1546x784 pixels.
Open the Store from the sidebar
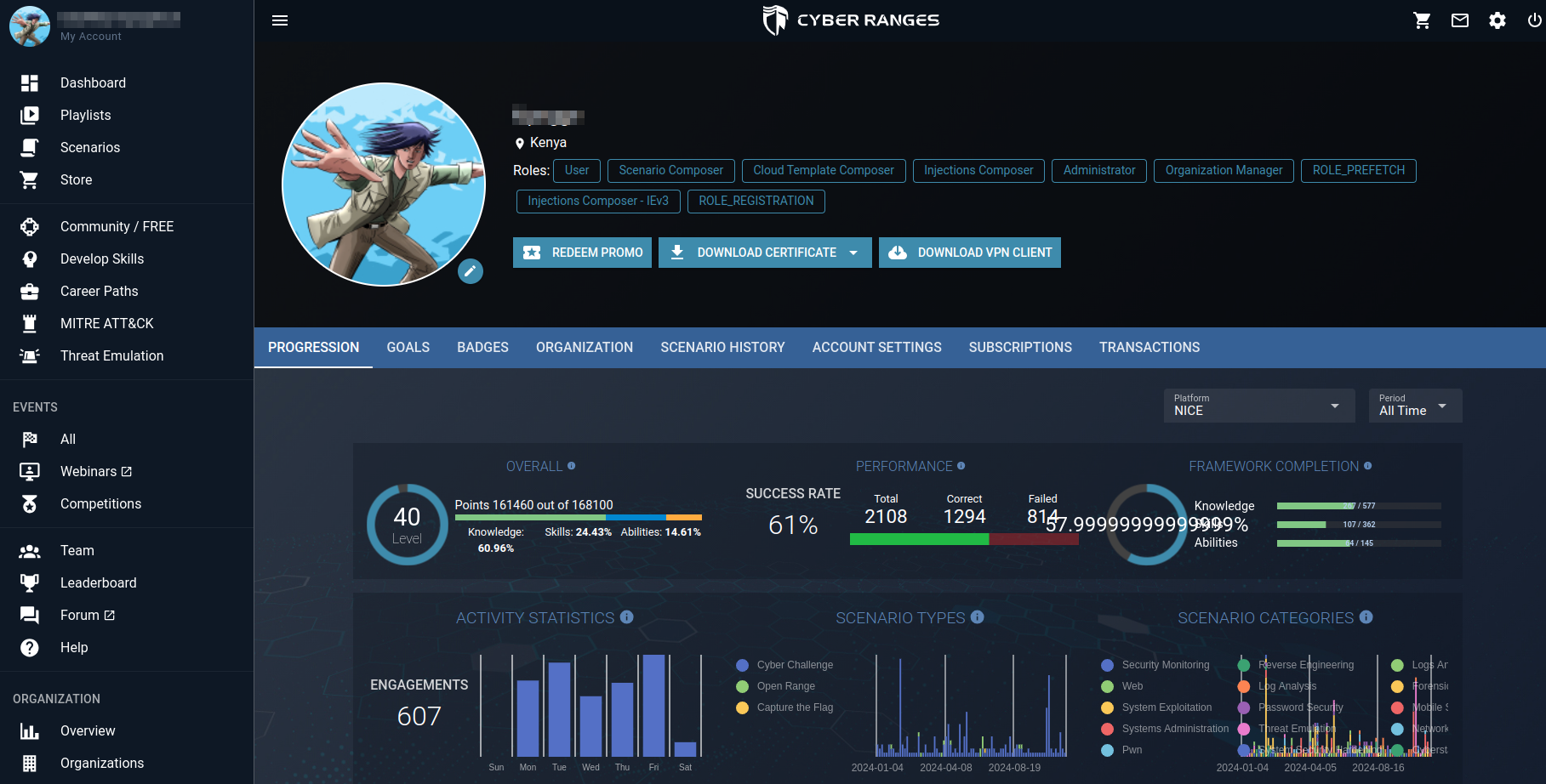(76, 179)
